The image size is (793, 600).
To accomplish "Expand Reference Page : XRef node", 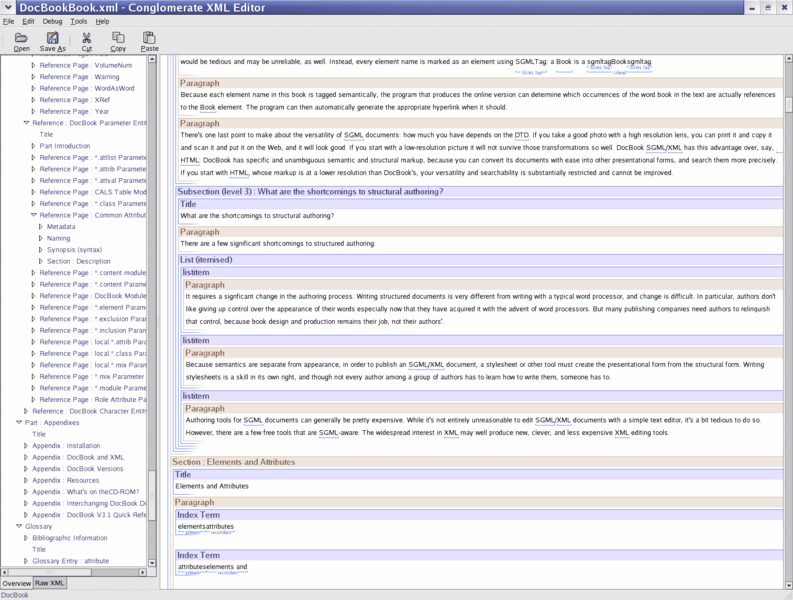I will [33, 100].
